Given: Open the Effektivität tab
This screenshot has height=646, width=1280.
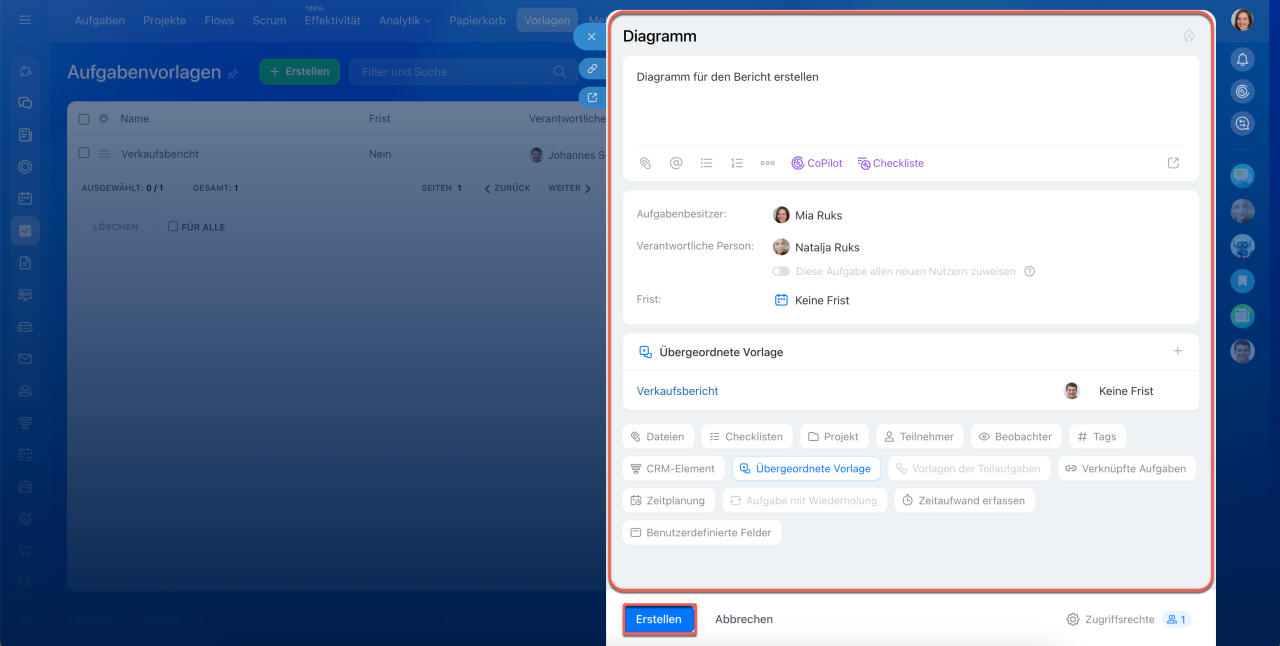Looking at the screenshot, I should coord(332,20).
